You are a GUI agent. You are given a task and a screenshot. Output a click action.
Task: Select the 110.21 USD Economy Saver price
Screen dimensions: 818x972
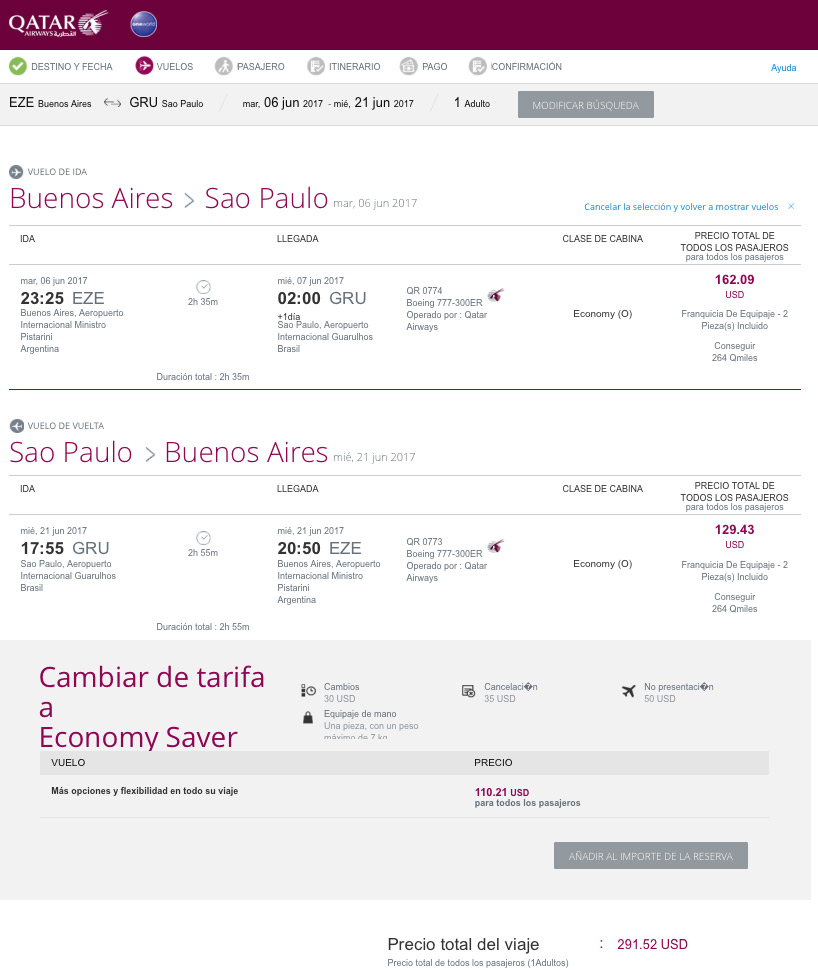(502, 792)
